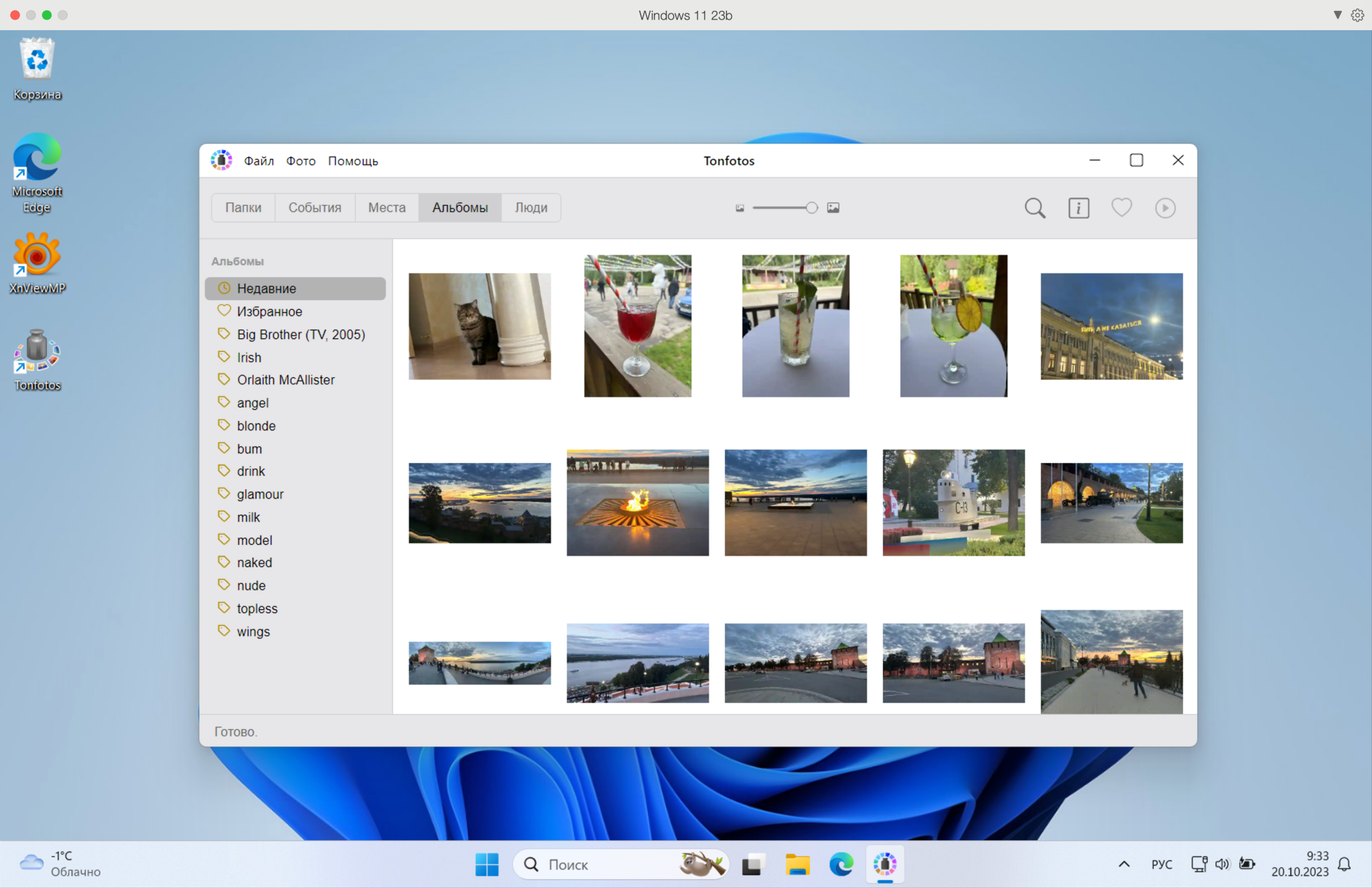
Task: Select the milk tag album
Action: [295, 517]
